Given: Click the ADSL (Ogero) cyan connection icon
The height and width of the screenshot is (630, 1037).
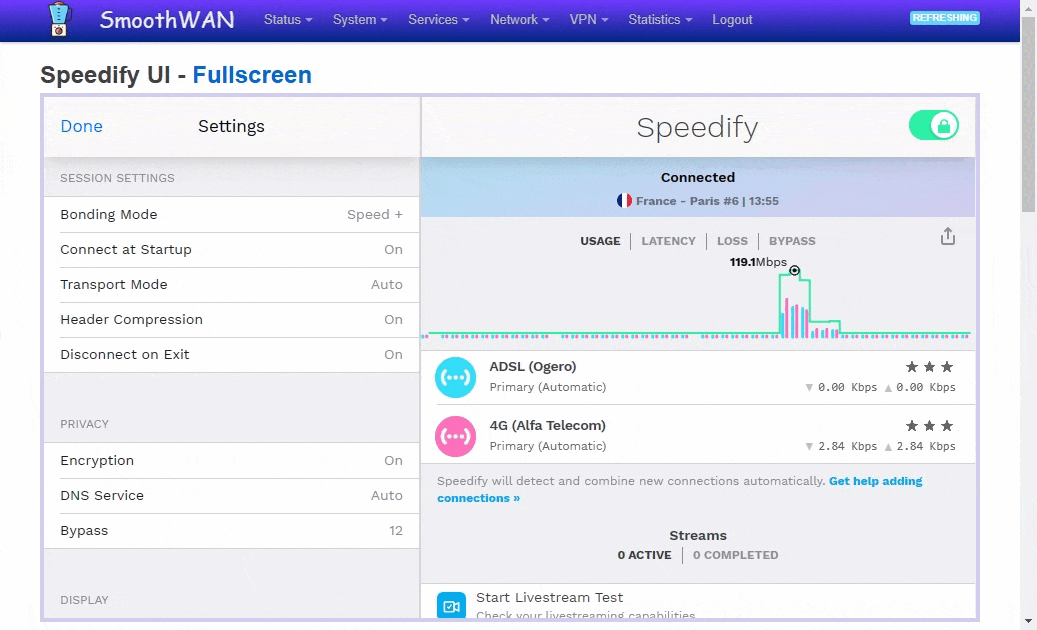Looking at the screenshot, I should click(x=455, y=377).
